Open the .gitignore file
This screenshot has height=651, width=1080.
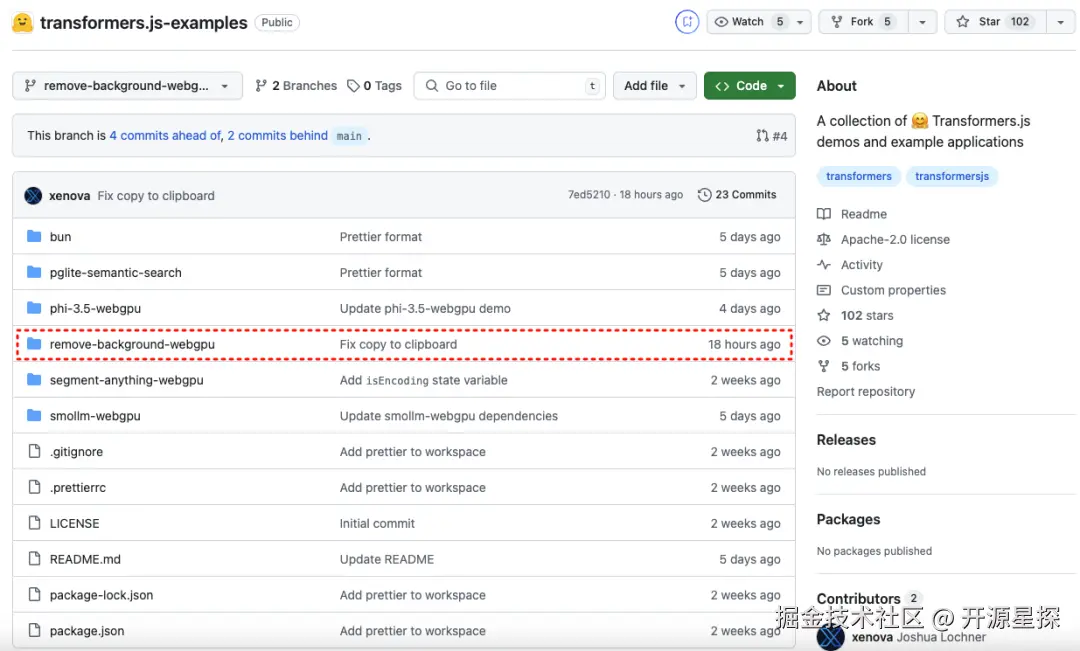[76, 451]
